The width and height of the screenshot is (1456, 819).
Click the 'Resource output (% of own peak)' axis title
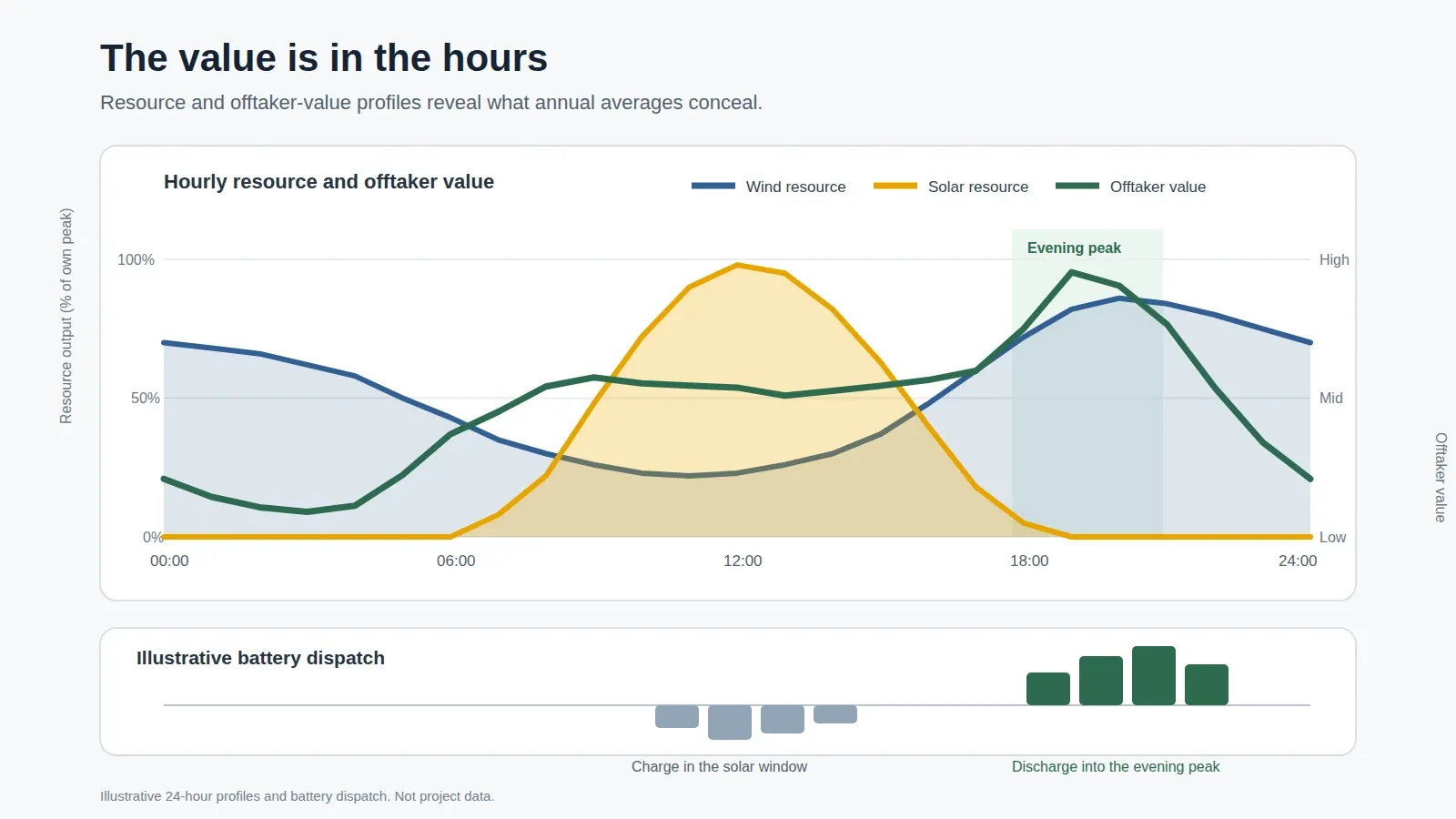tap(66, 316)
